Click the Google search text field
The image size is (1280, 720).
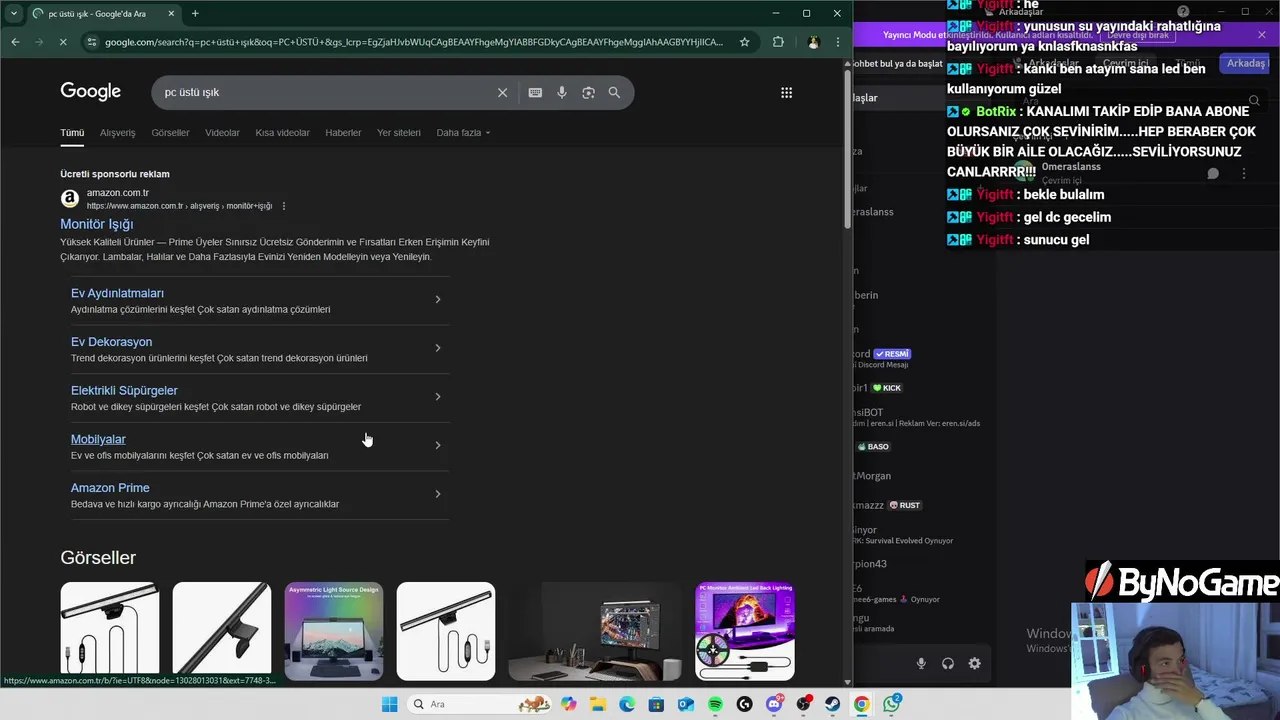tap(325, 92)
